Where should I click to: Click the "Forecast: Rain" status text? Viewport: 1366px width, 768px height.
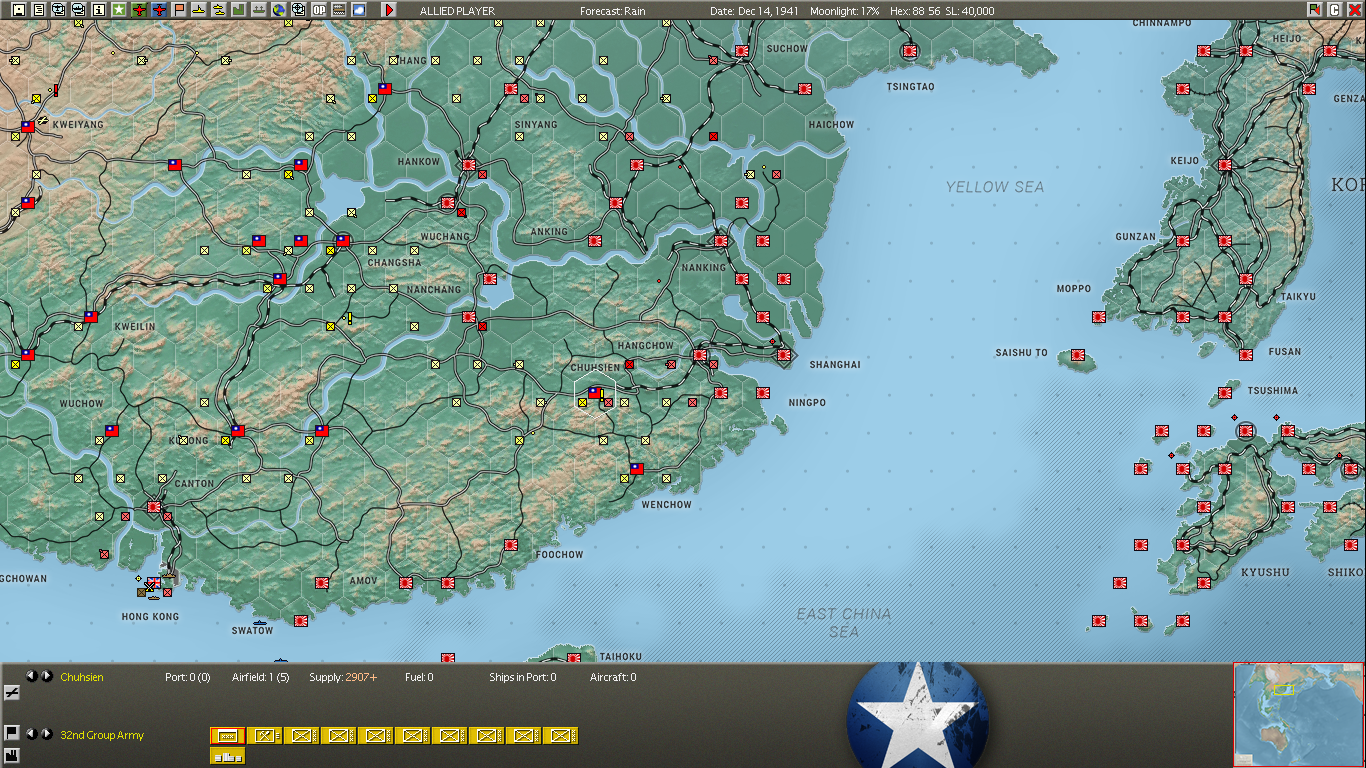pos(613,11)
